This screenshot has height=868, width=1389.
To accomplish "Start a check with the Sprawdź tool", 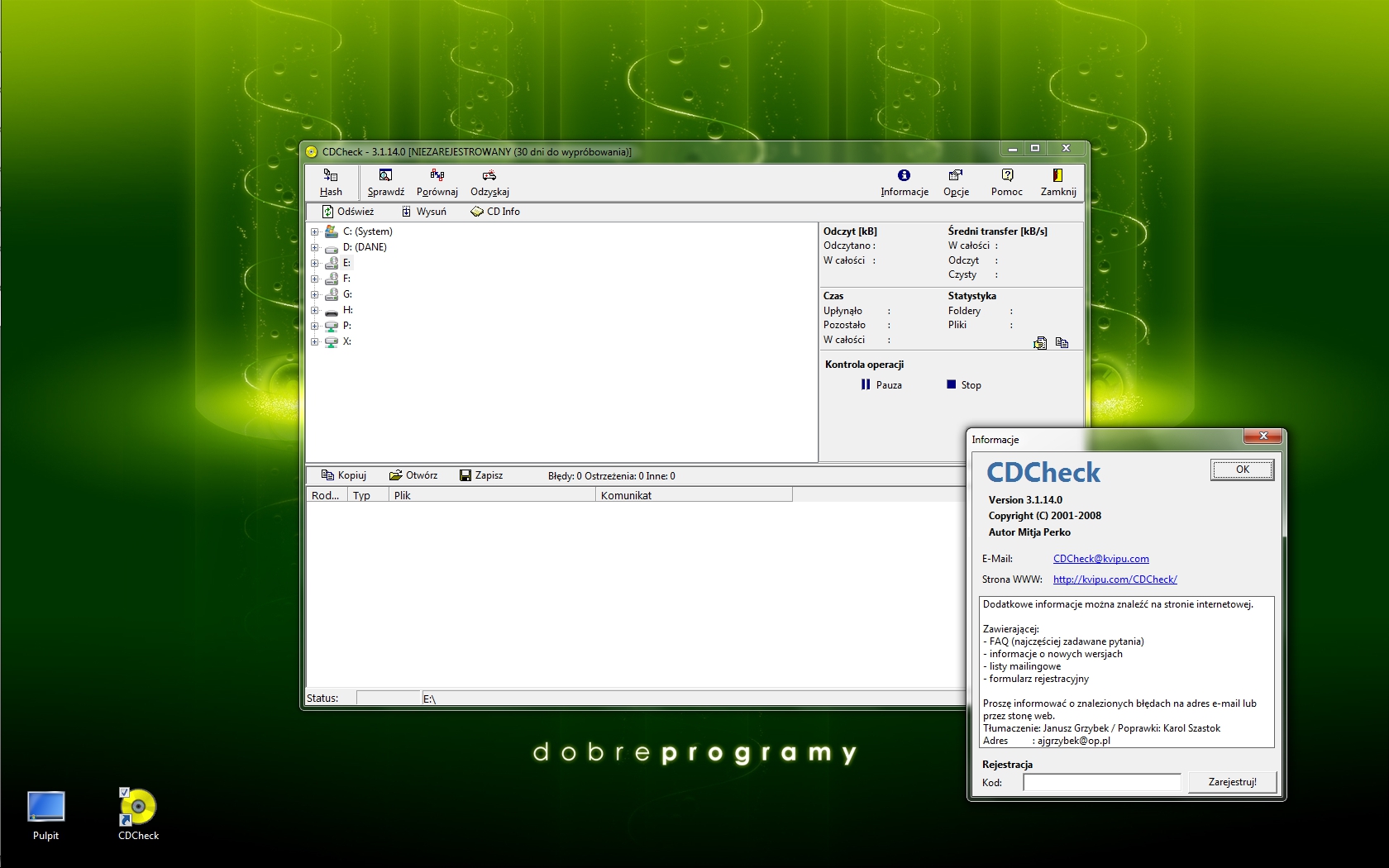I will click(x=384, y=183).
